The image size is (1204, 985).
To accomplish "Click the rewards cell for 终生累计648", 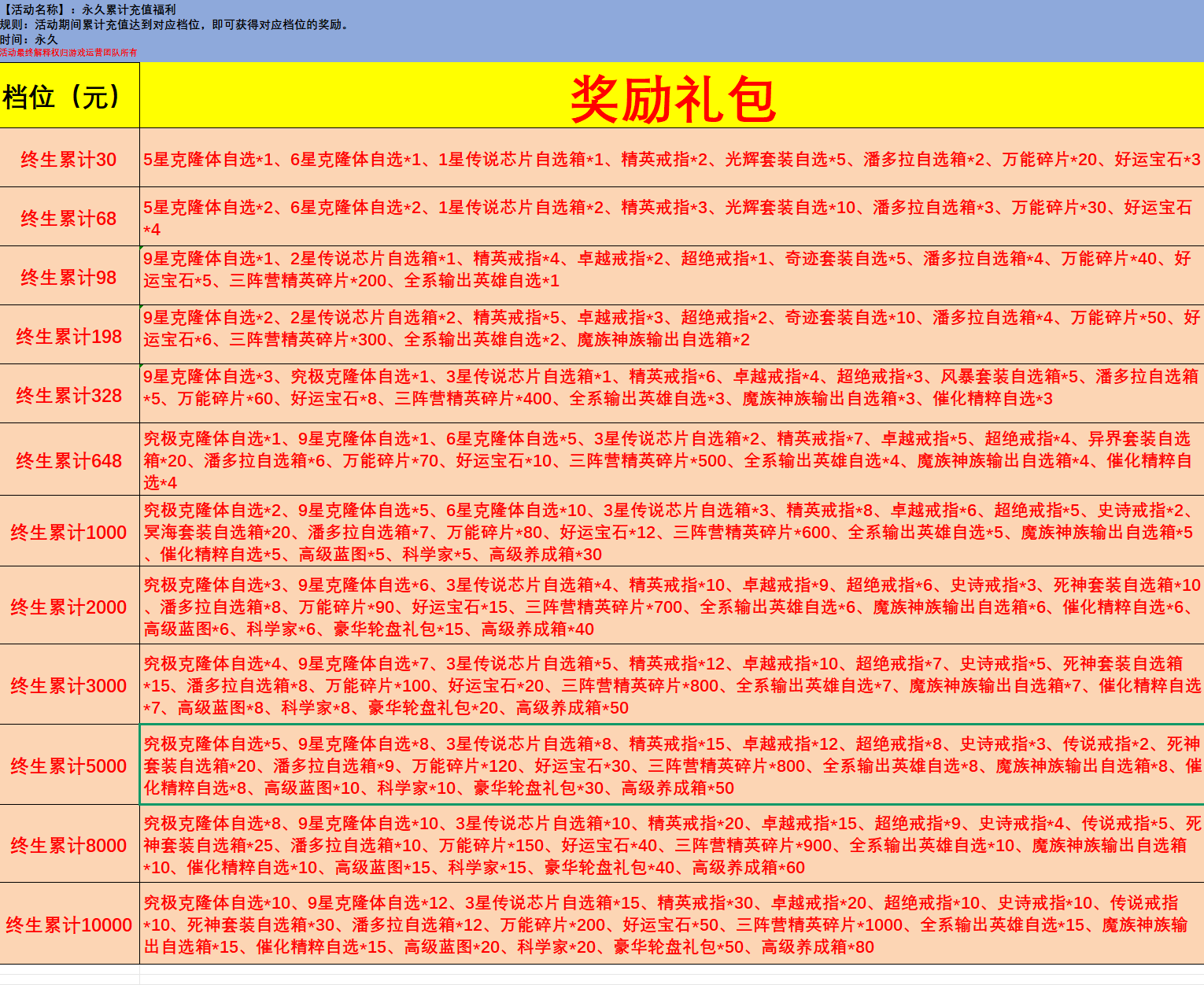I will pos(671,460).
